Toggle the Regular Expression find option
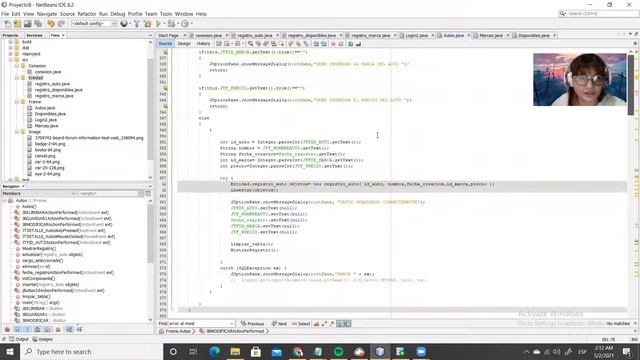 332,324
